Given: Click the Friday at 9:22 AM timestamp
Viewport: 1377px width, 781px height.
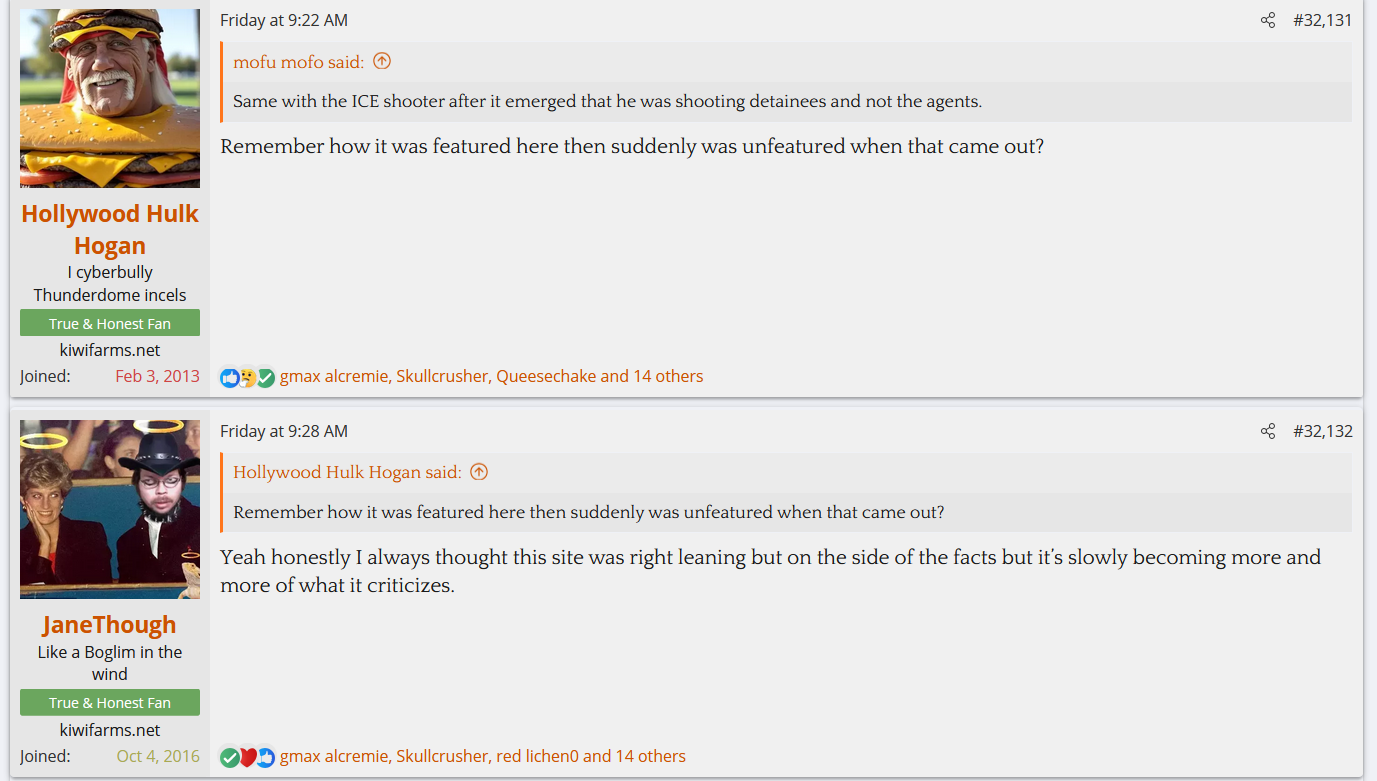Looking at the screenshot, I should pos(284,20).
